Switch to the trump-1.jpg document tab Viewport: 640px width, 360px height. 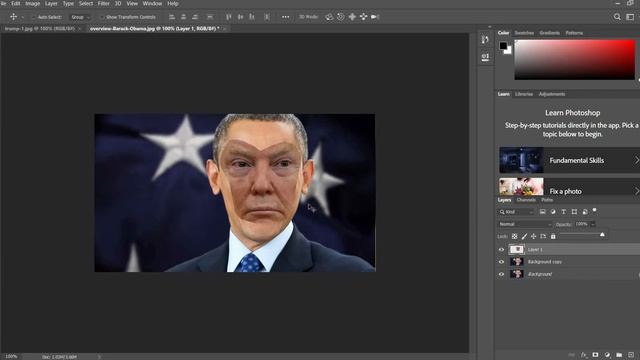(40, 29)
